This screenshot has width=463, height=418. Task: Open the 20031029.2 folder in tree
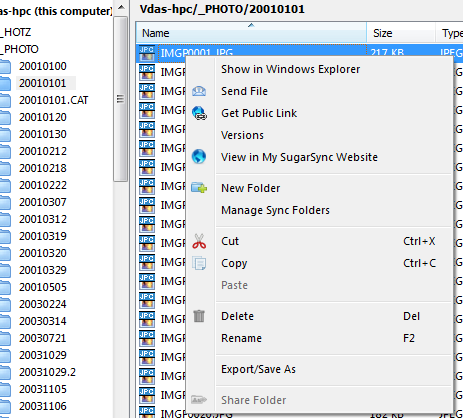coord(47,372)
